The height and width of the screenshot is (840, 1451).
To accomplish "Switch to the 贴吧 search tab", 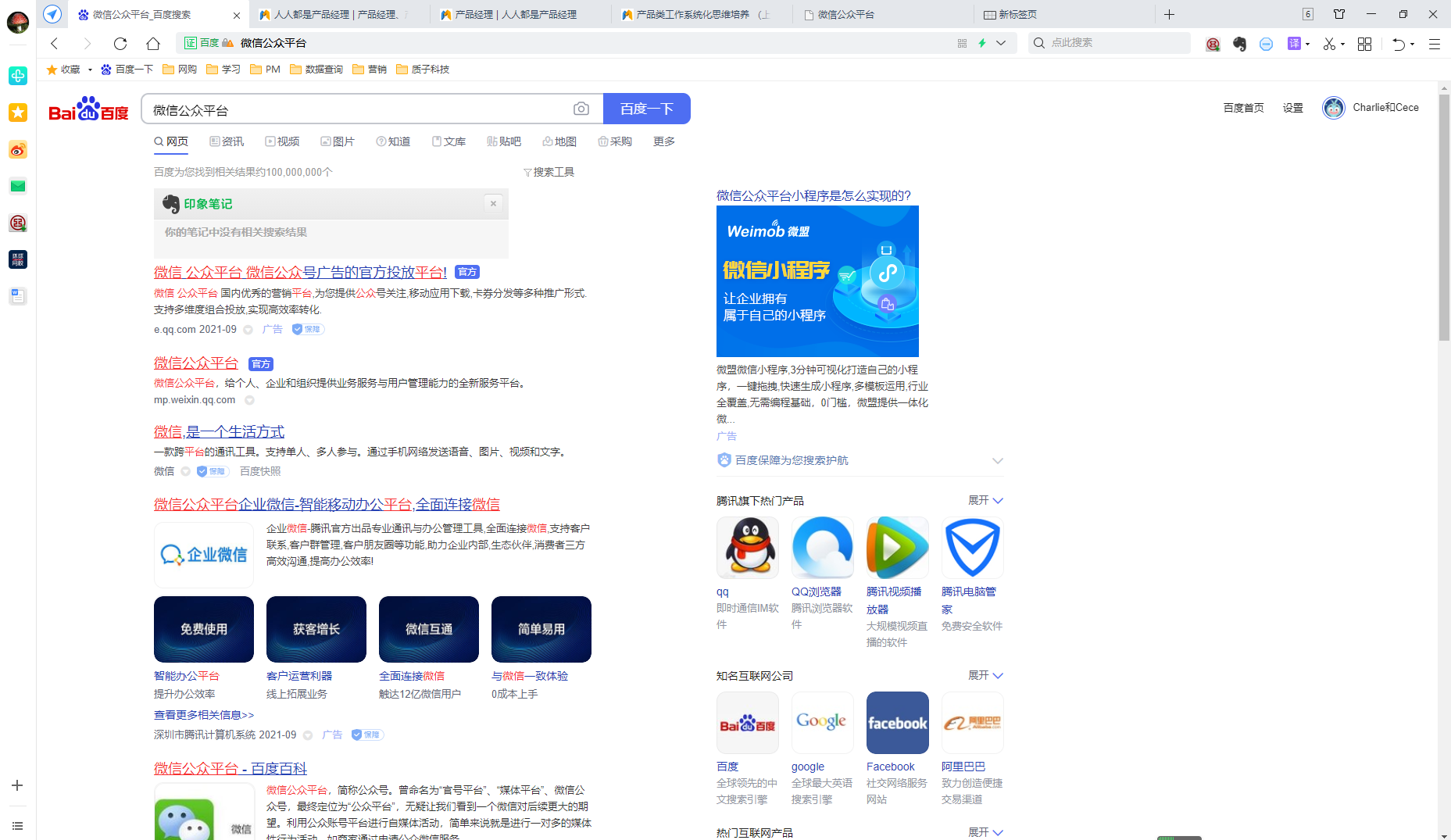I will point(504,141).
